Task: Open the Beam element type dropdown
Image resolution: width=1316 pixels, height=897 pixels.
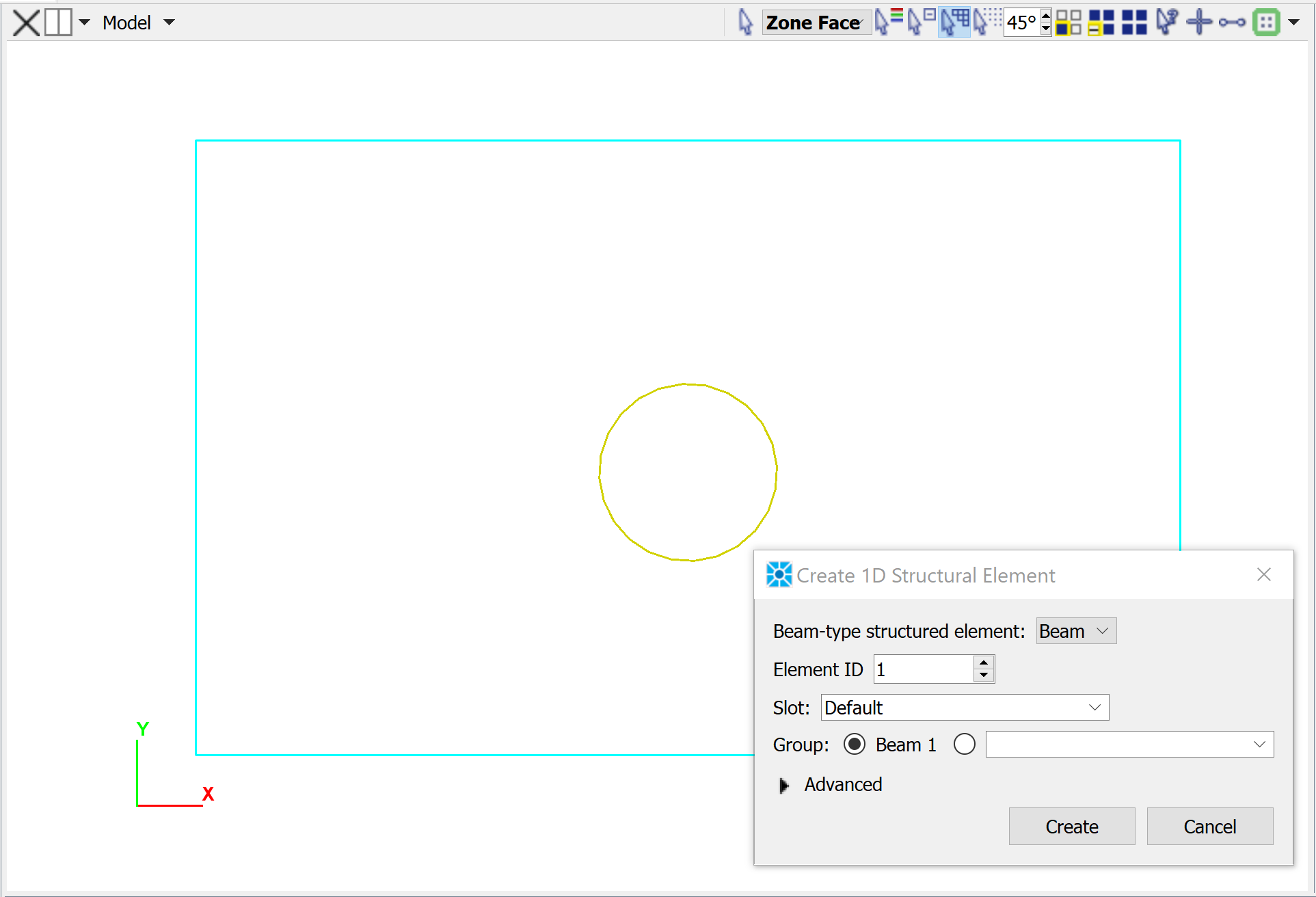Action: (x=1076, y=631)
